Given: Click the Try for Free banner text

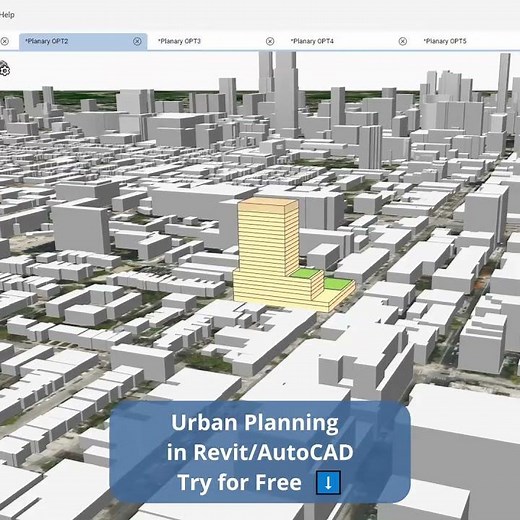Looking at the screenshot, I should [240, 482].
